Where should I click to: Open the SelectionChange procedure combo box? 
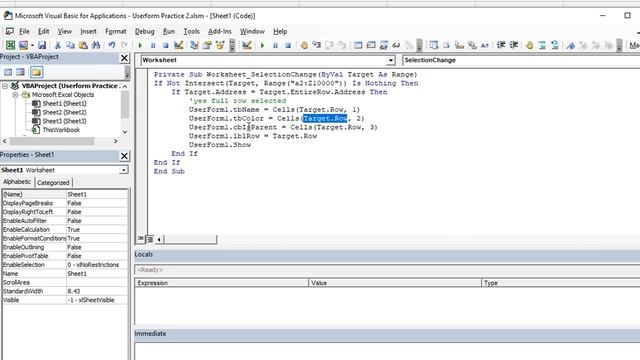point(521,60)
